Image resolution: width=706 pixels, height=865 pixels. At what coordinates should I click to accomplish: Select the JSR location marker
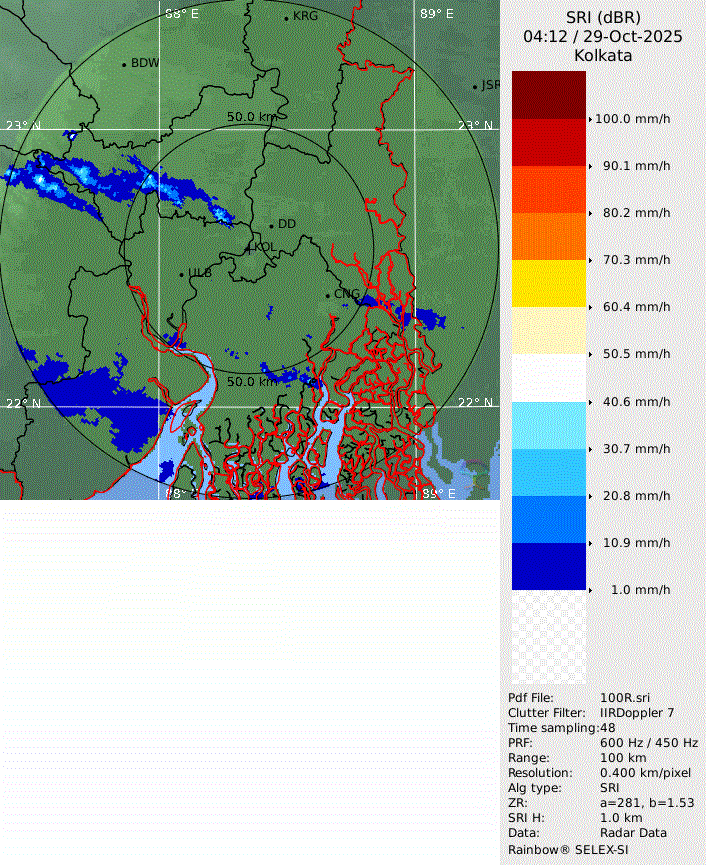point(476,87)
